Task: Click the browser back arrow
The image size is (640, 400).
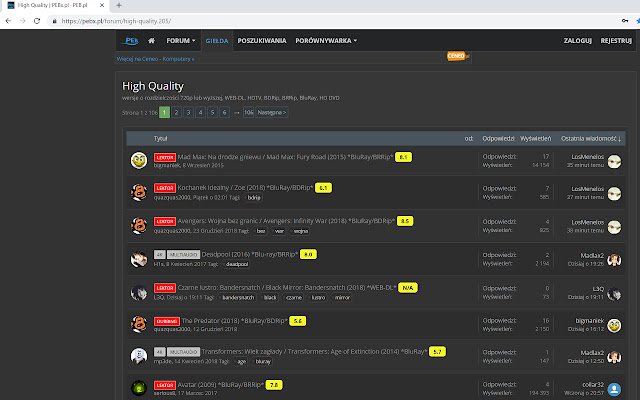Action: point(8,21)
